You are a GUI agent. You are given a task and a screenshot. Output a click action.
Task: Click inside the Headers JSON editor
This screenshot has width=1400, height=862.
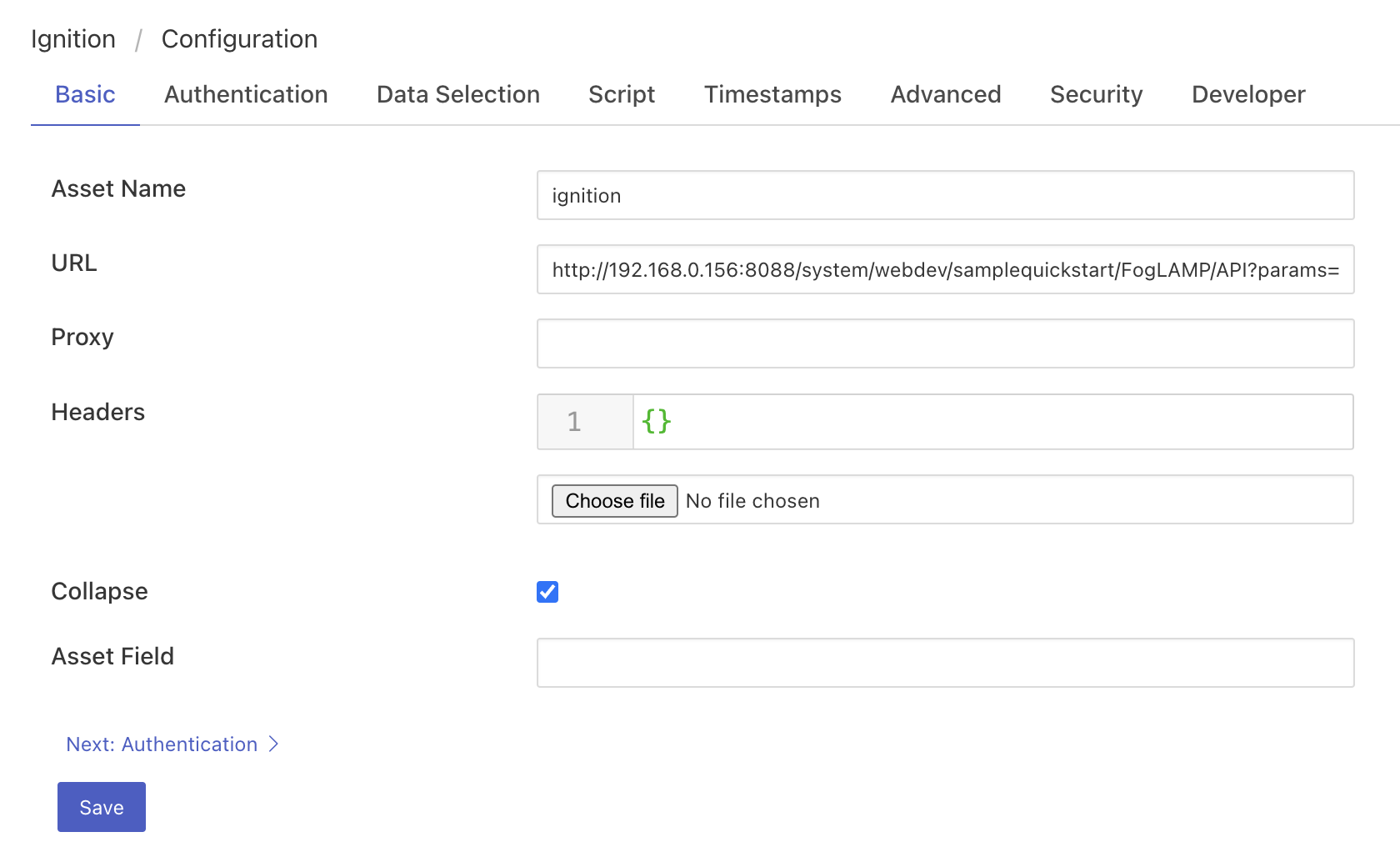coord(992,422)
